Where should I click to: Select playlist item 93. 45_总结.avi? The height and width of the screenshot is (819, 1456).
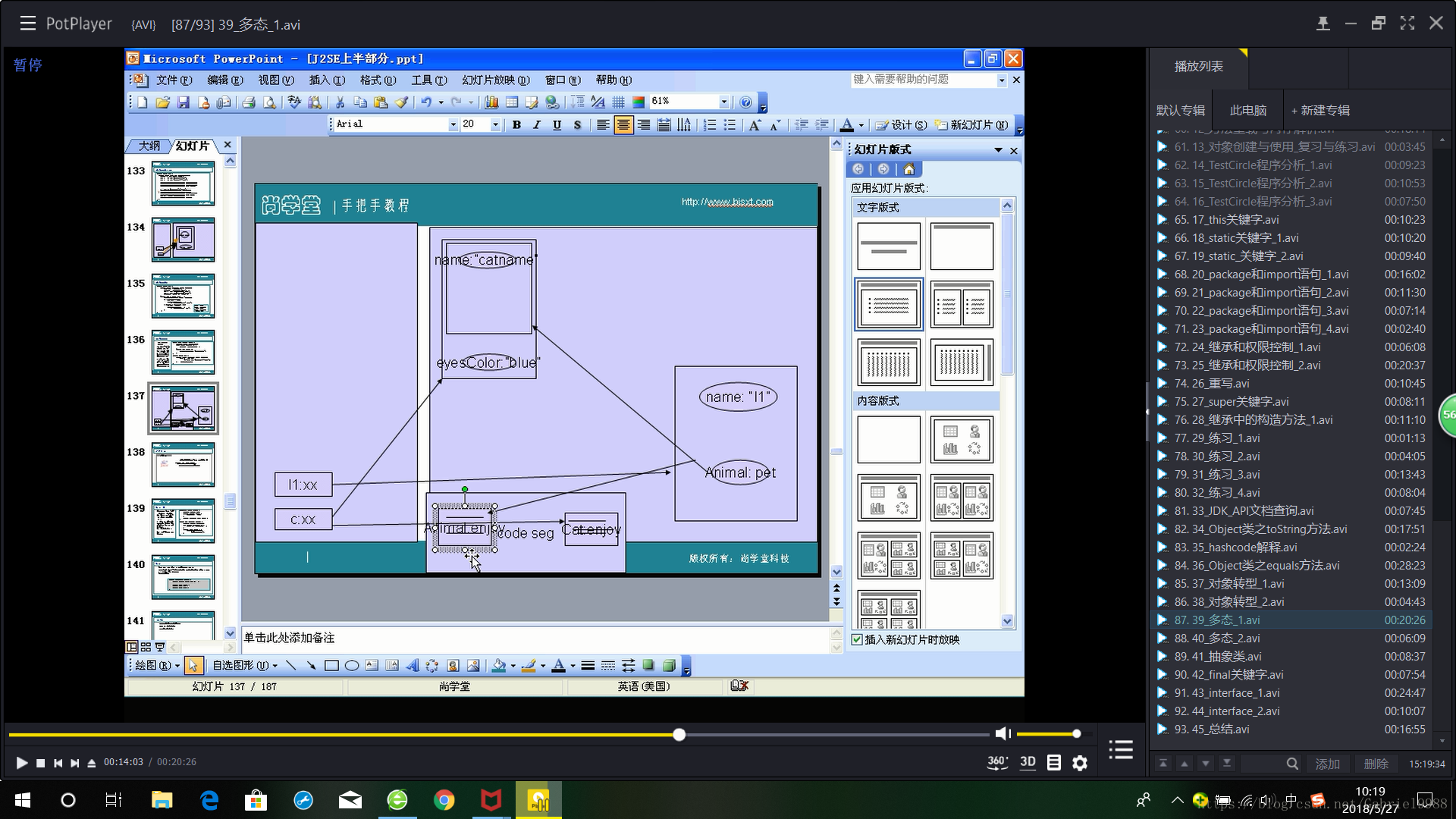[x=1291, y=730]
